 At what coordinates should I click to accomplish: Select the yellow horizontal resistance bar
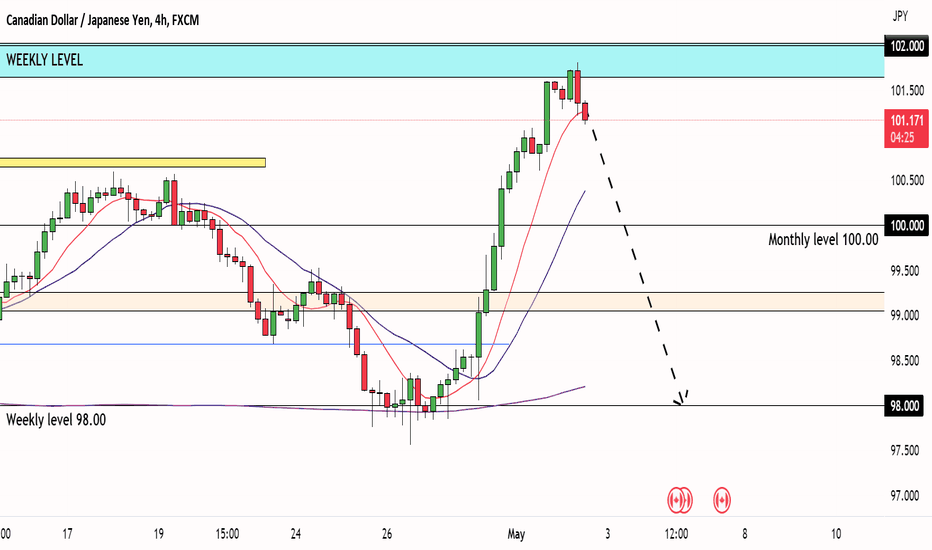(133, 162)
